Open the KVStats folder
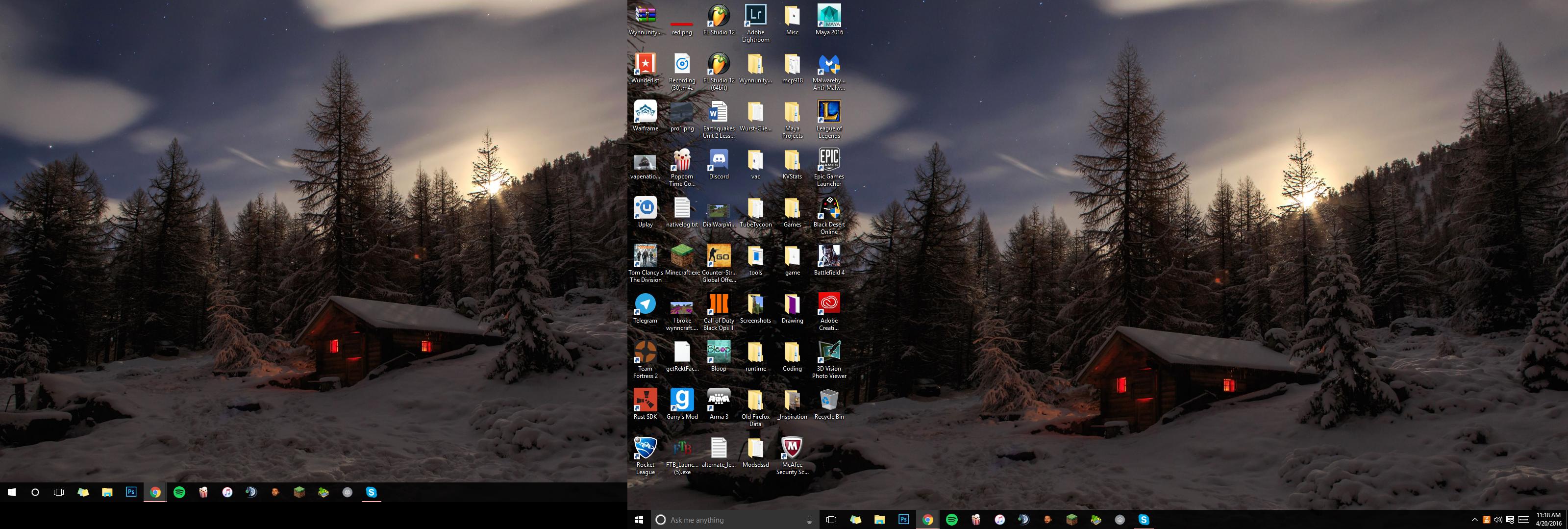 [792, 164]
